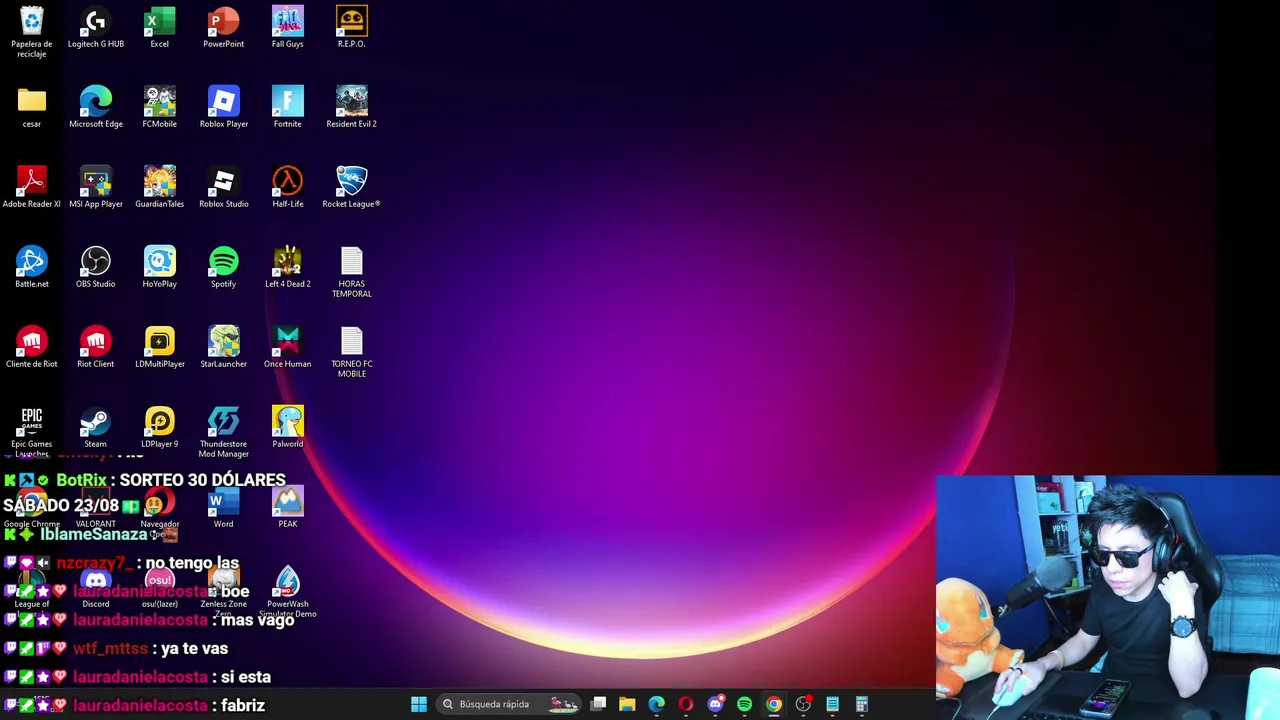Open Spotify from the taskbar
The width and height of the screenshot is (1280, 720).
[744, 704]
